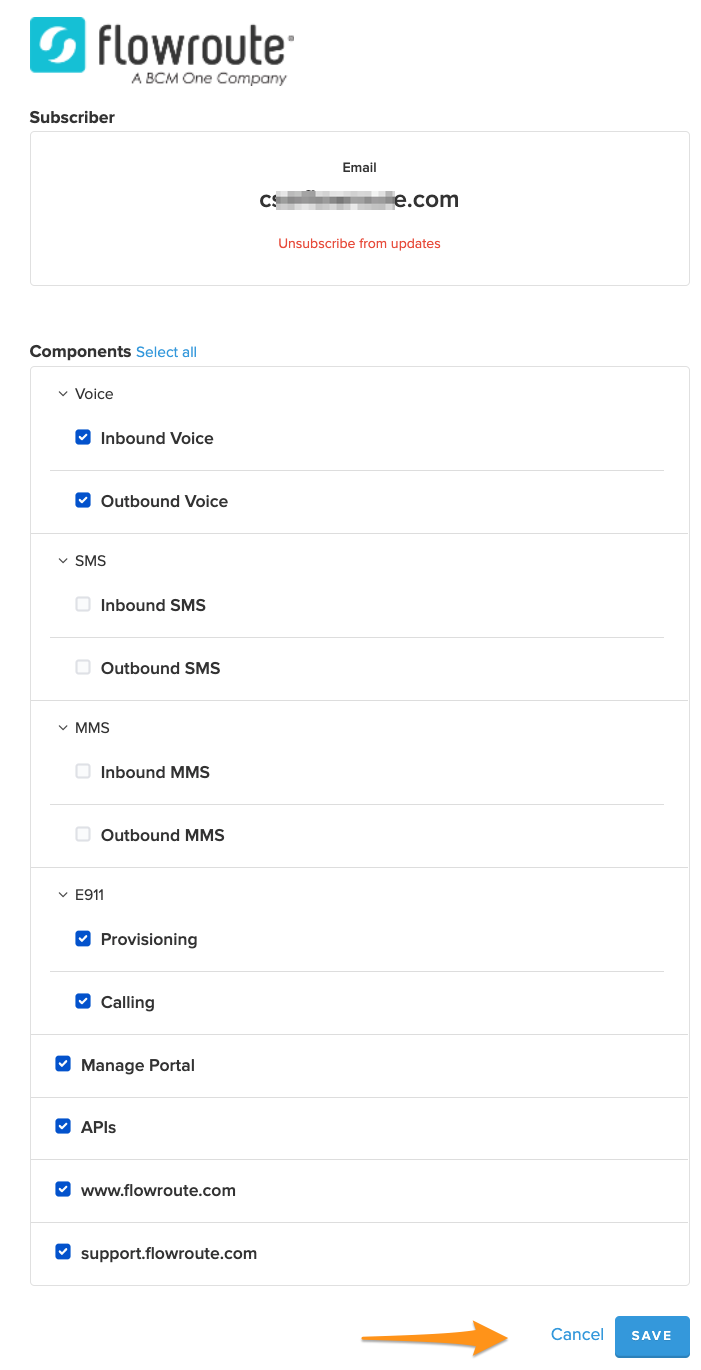
Task: Toggle the E911 Calling checkbox
Action: click(83, 1001)
